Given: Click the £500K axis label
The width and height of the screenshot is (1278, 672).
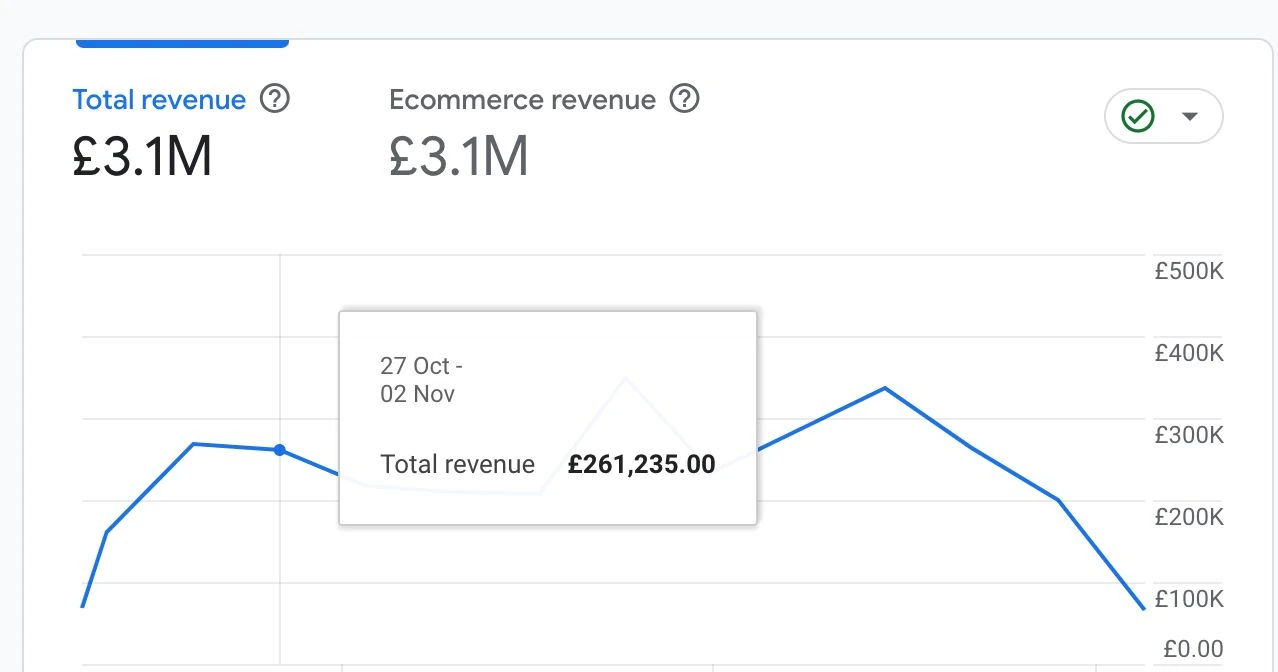Looking at the screenshot, I should [x=1189, y=271].
